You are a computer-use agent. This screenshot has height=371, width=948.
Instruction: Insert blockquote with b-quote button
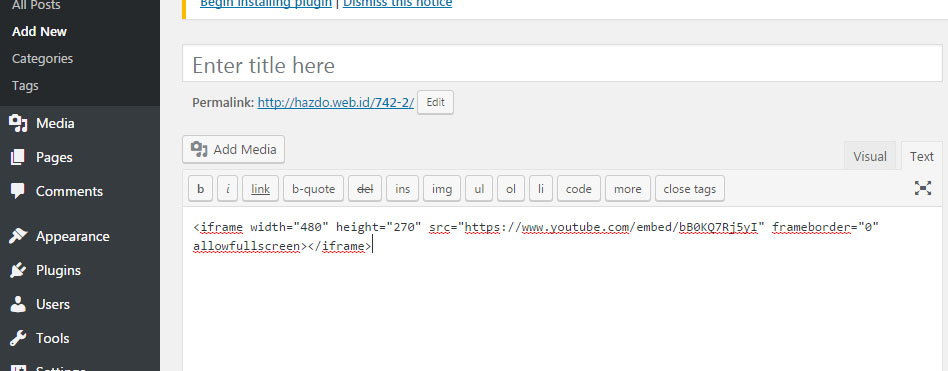313,189
